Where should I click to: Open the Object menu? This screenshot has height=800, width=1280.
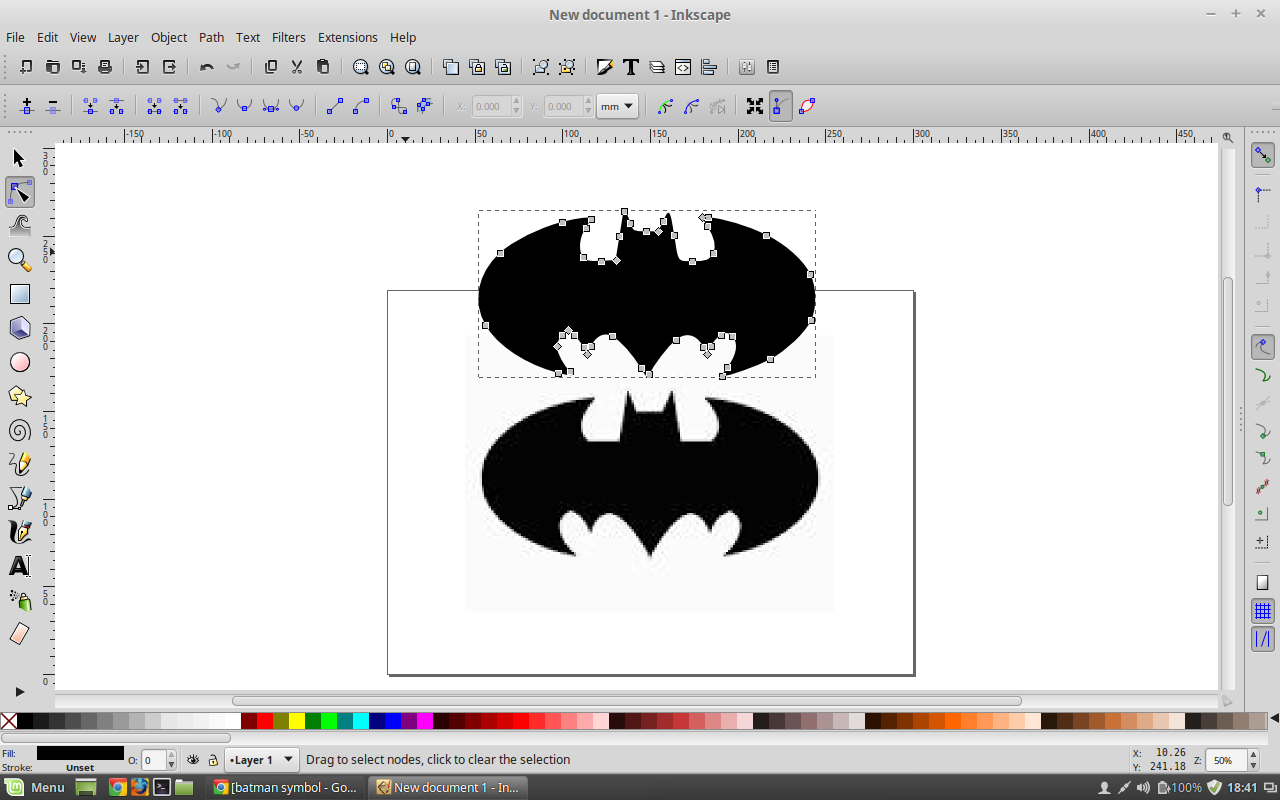click(169, 37)
